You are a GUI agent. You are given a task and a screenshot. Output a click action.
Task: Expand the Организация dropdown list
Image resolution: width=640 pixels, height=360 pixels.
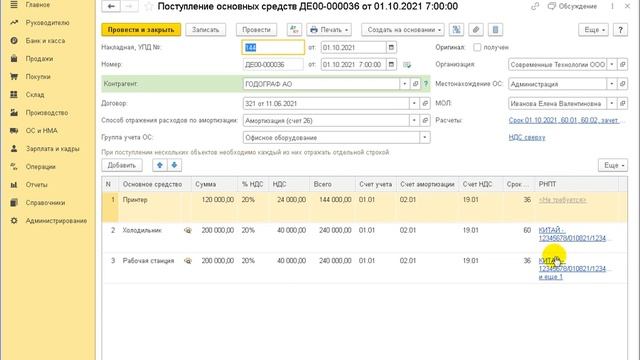(x=612, y=64)
